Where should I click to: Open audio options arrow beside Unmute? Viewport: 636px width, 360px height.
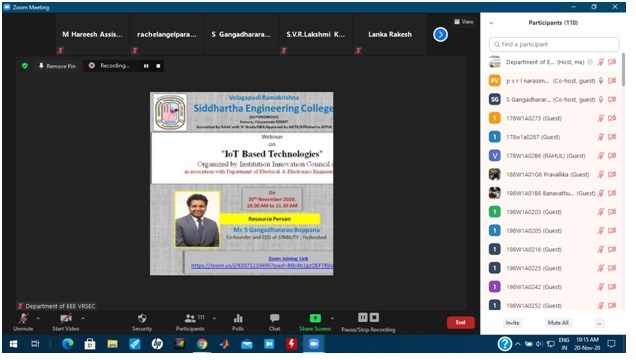tap(38, 319)
